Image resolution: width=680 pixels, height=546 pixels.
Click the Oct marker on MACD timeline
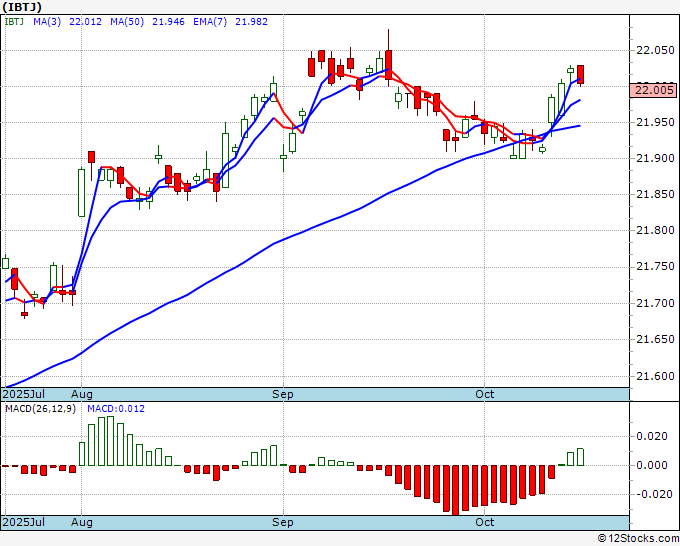pos(484,522)
